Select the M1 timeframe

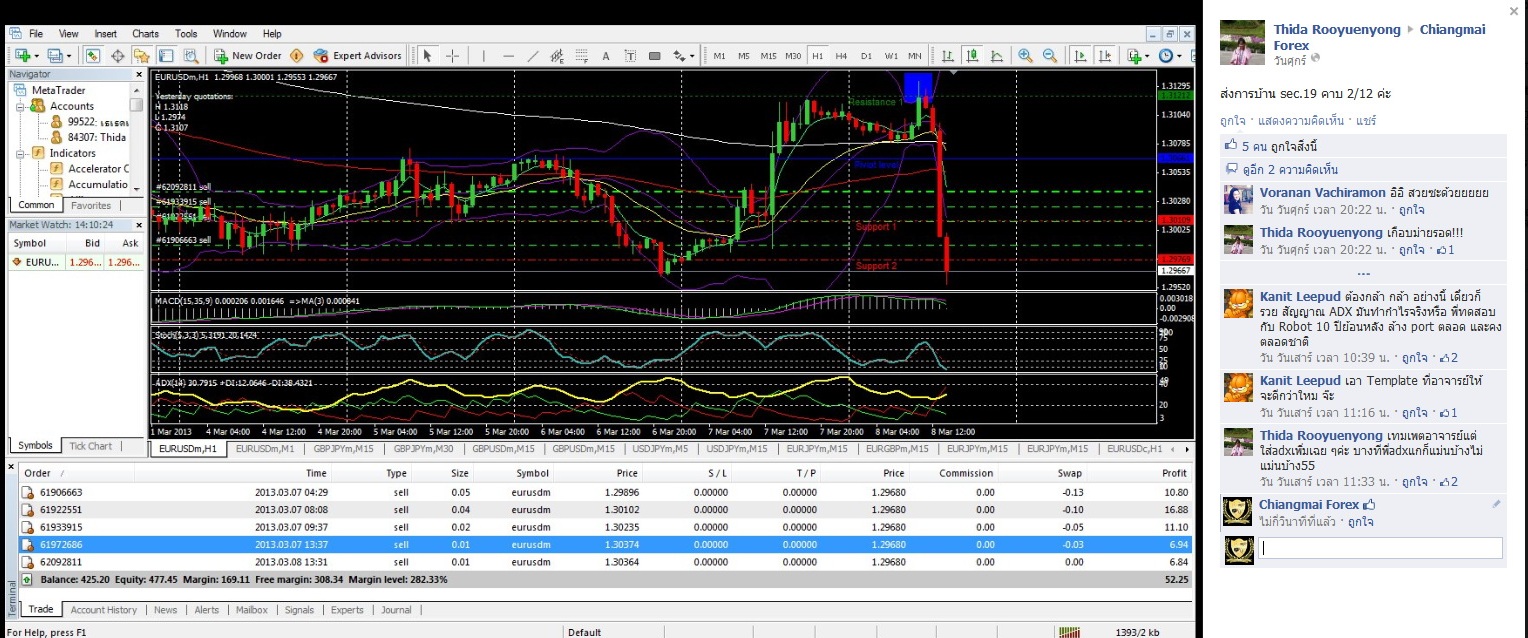tap(719, 56)
